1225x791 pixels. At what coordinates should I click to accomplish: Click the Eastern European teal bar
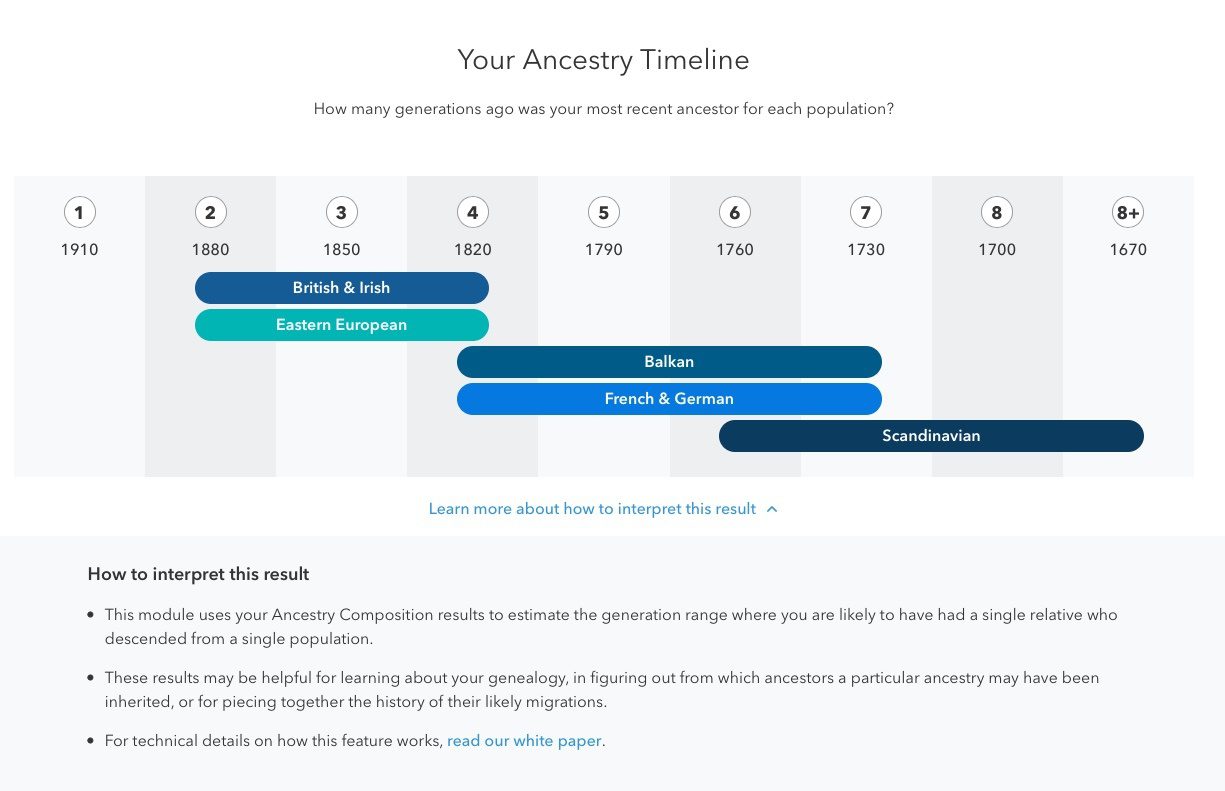point(342,325)
